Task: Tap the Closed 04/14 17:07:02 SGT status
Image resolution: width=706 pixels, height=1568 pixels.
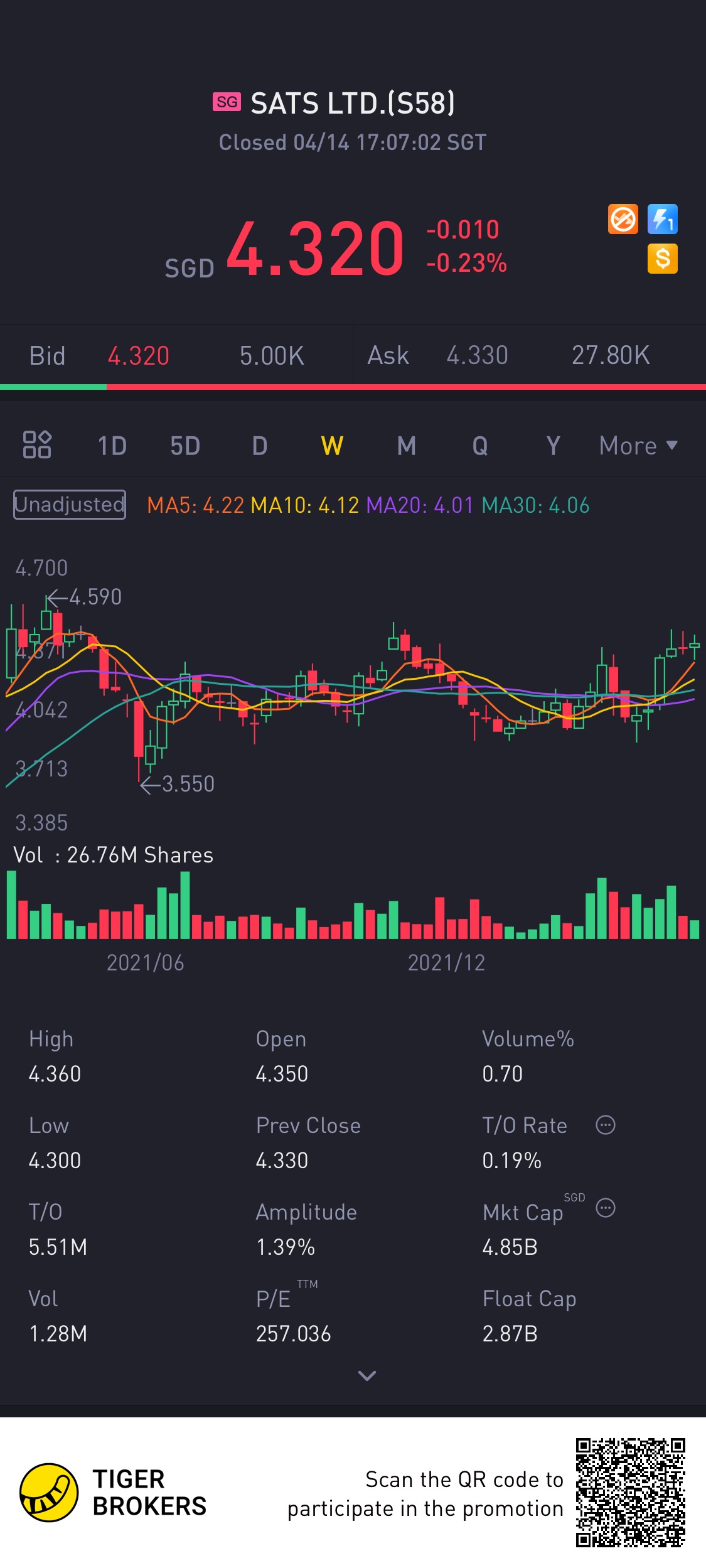Action: 353,142
